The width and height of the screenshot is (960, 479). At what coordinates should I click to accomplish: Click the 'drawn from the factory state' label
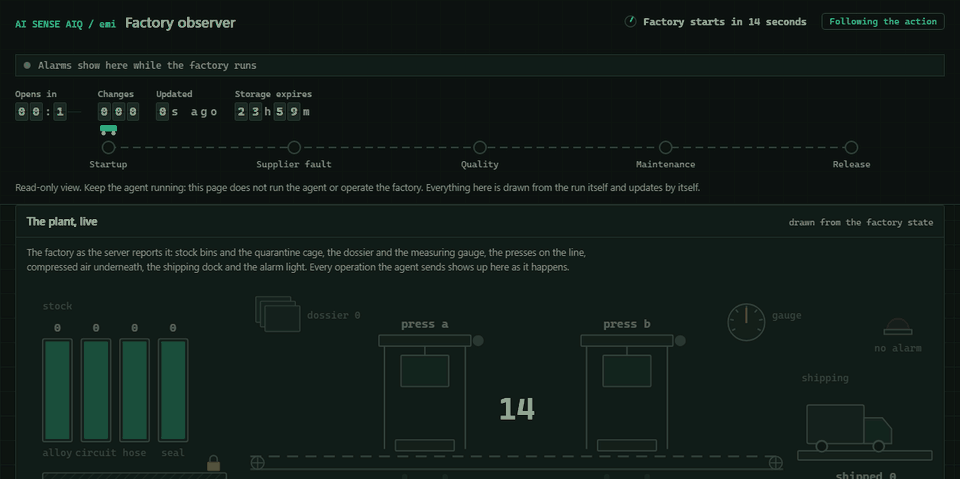(861, 222)
